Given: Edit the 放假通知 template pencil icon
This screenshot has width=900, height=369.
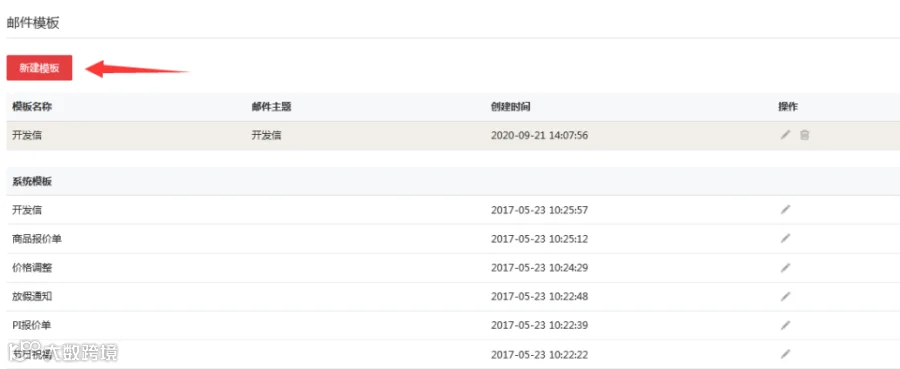Looking at the screenshot, I should coord(785,296).
